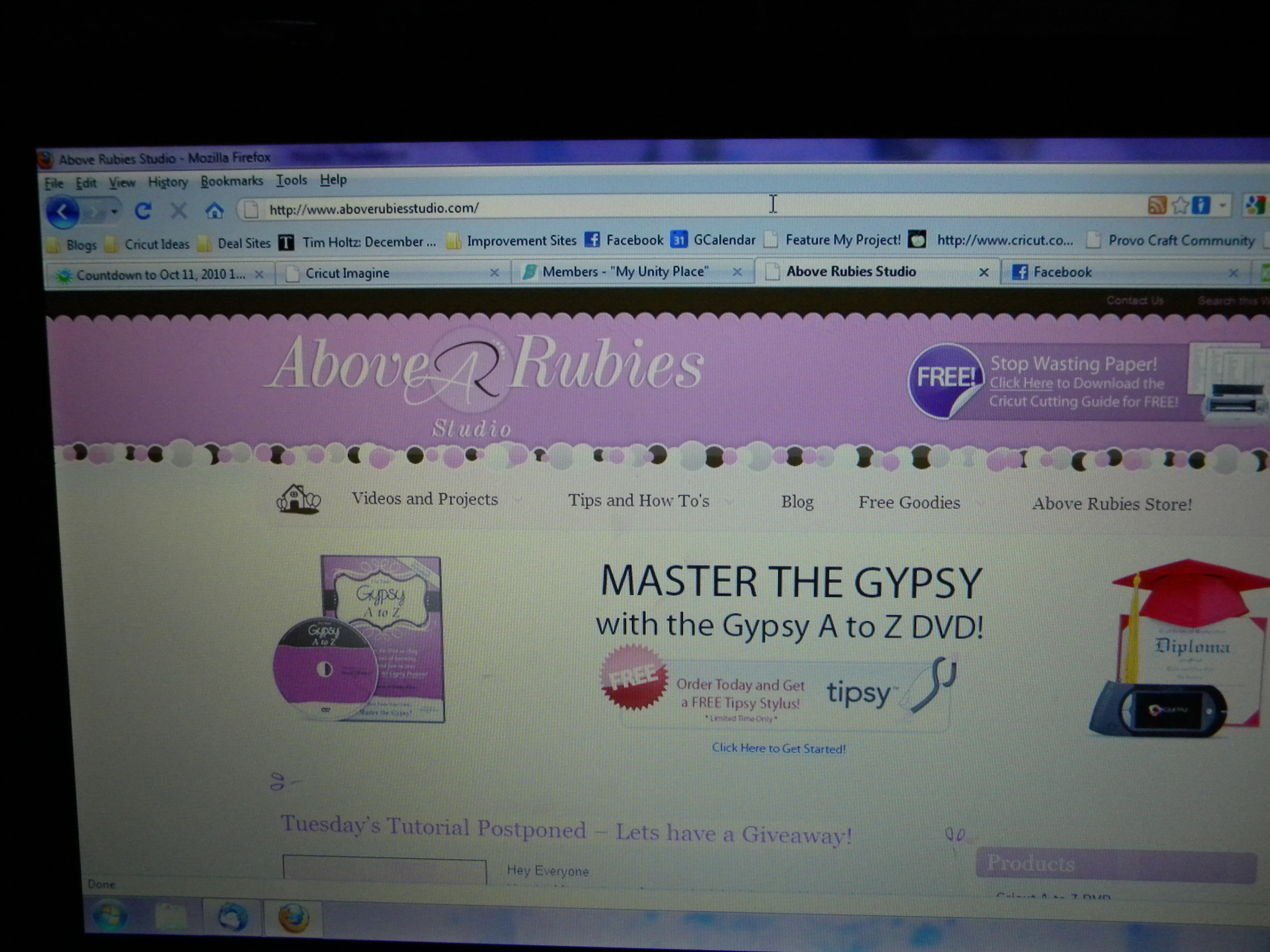This screenshot has height=952, width=1270.
Task: Expand the address bar dropdown arrow
Action: coord(1222,205)
